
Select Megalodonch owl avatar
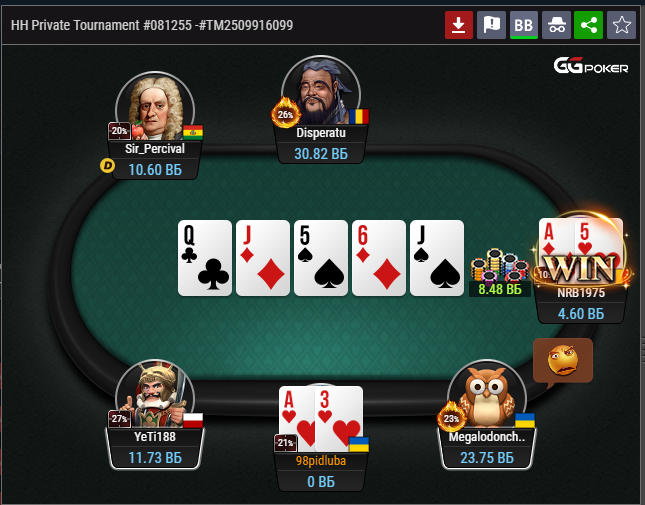point(487,395)
